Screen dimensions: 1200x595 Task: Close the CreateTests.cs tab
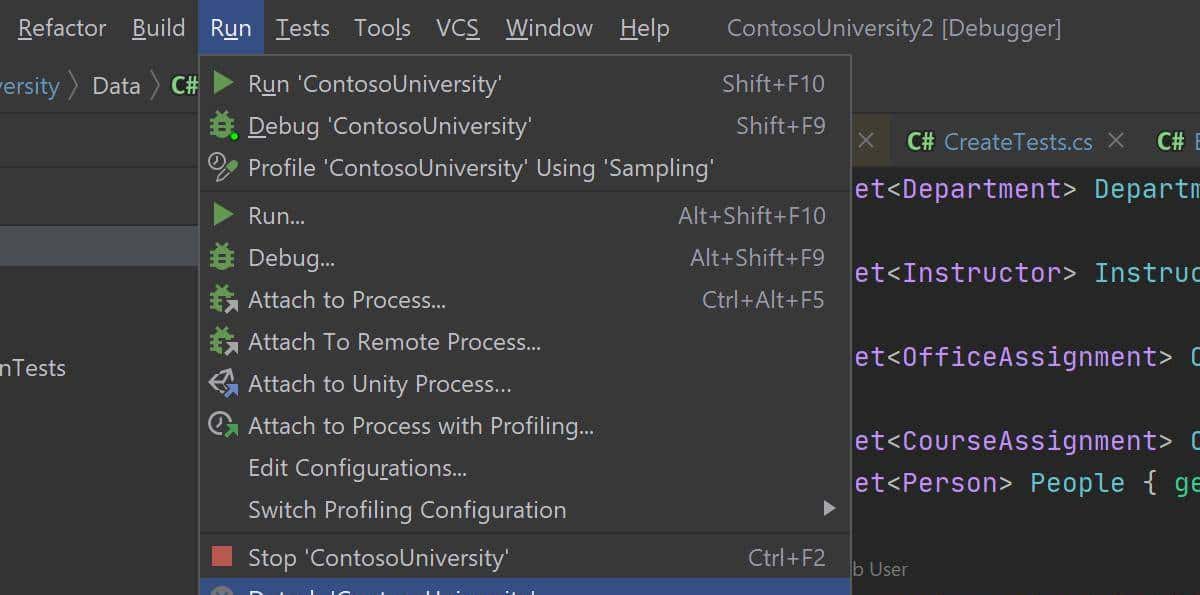1116,141
